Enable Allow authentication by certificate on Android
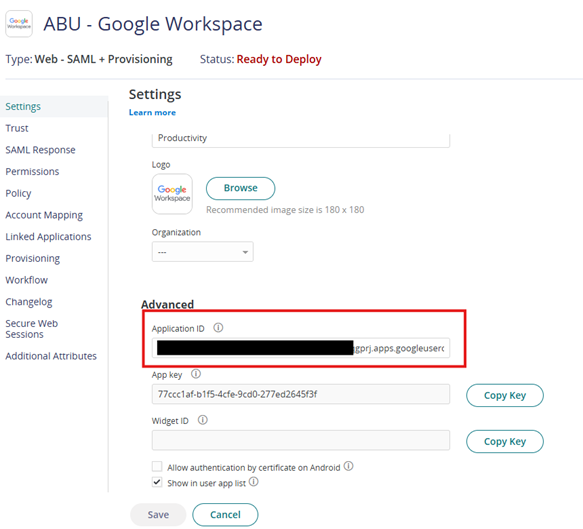The image size is (583, 529). [157, 466]
